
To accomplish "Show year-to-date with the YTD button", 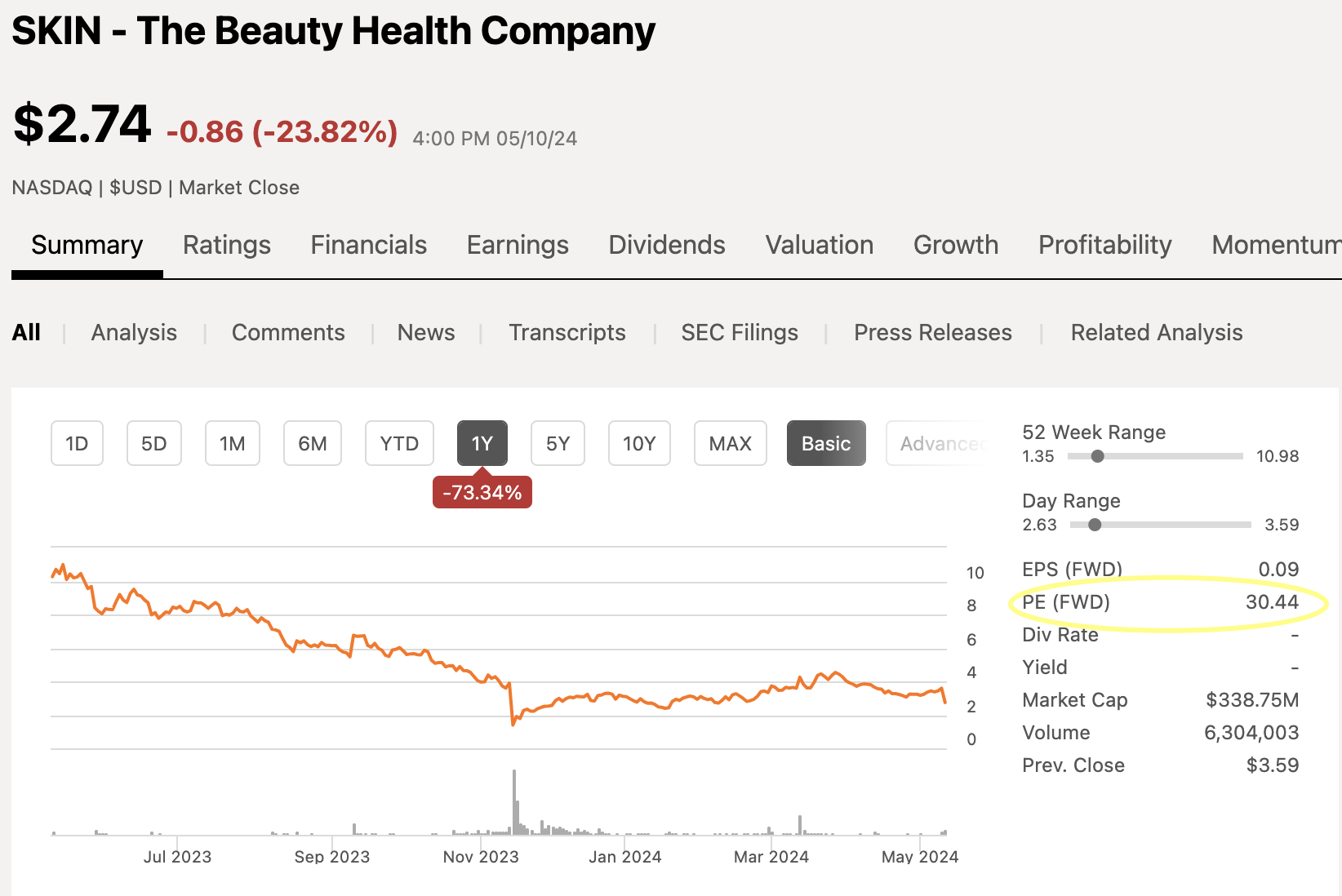I will [399, 443].
